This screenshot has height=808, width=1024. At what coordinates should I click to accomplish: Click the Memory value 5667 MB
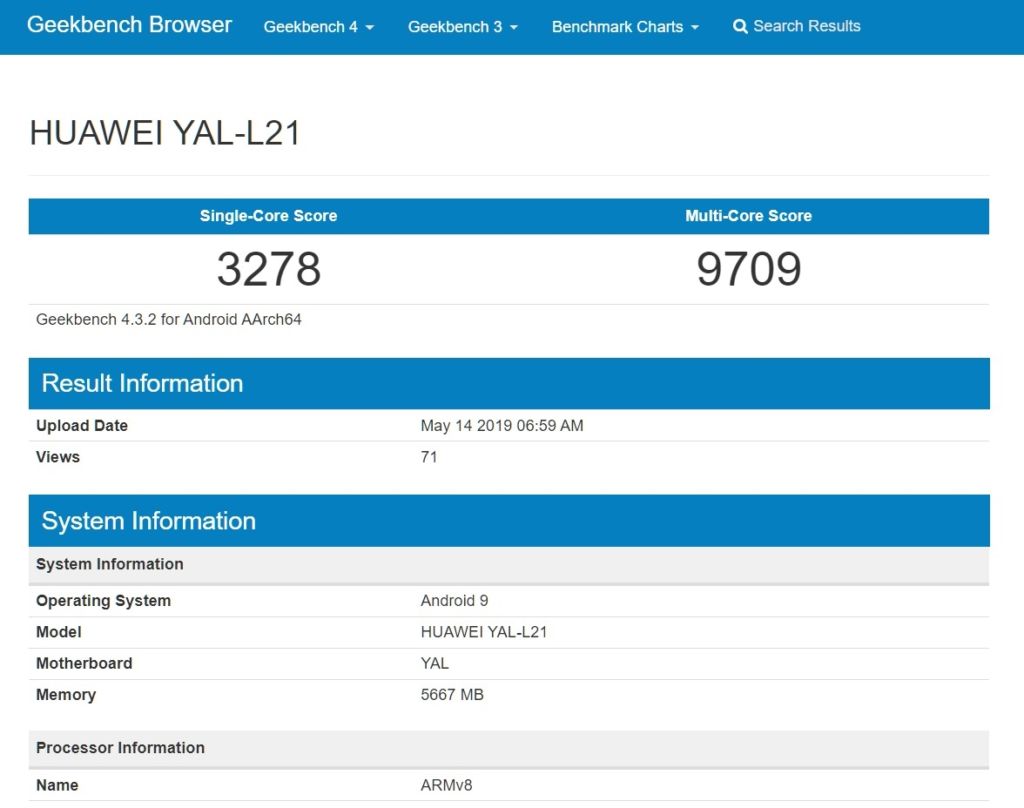point(452,695)
